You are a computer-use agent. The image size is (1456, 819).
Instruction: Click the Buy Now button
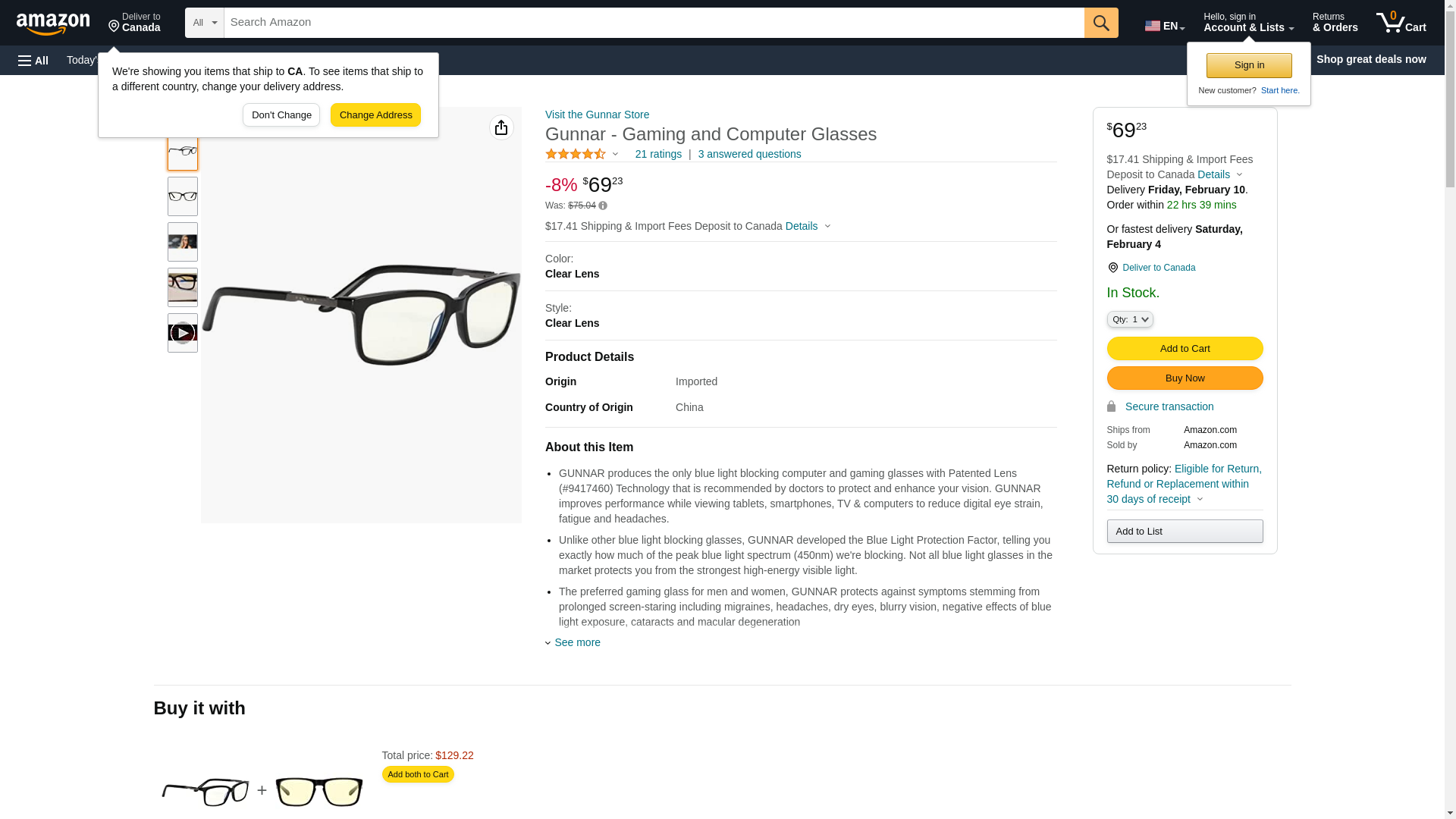click(x=1185, y=378)
